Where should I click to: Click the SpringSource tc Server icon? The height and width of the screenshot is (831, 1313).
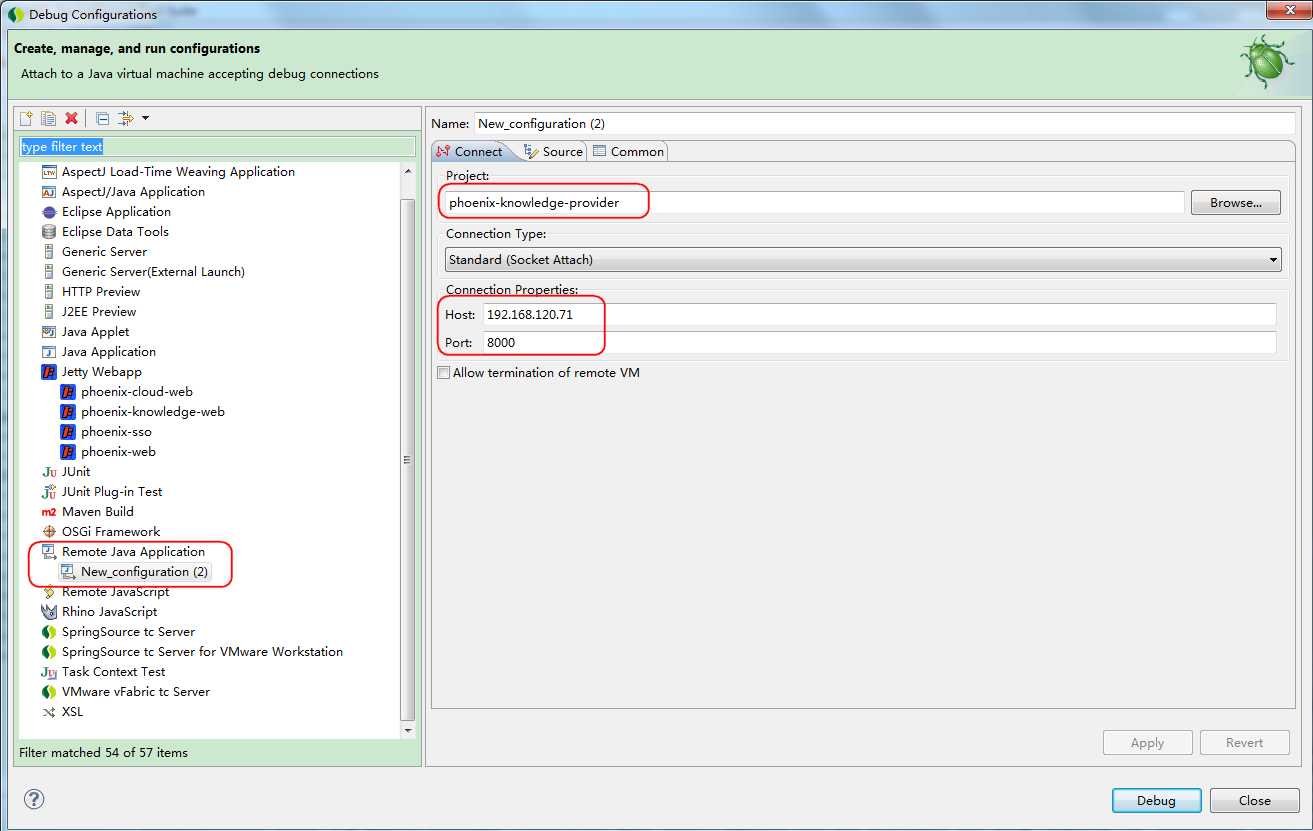(49, 632)
